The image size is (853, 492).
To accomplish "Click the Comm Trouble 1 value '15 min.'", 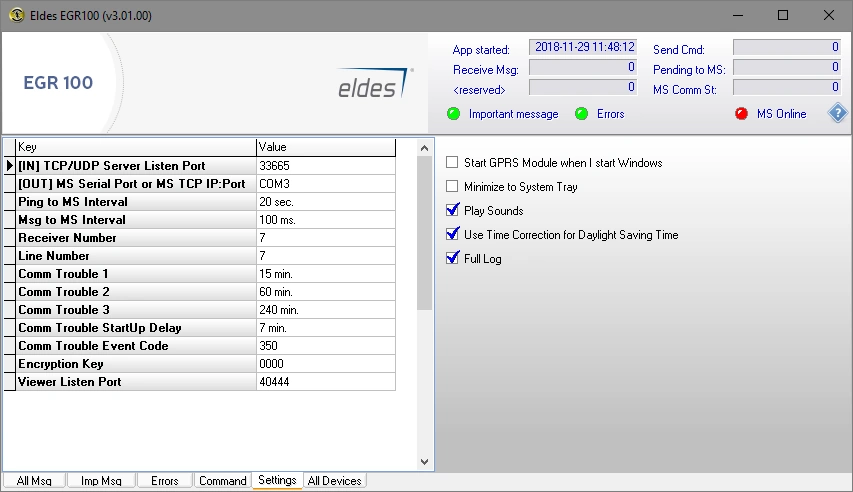I will coord(326,273).
